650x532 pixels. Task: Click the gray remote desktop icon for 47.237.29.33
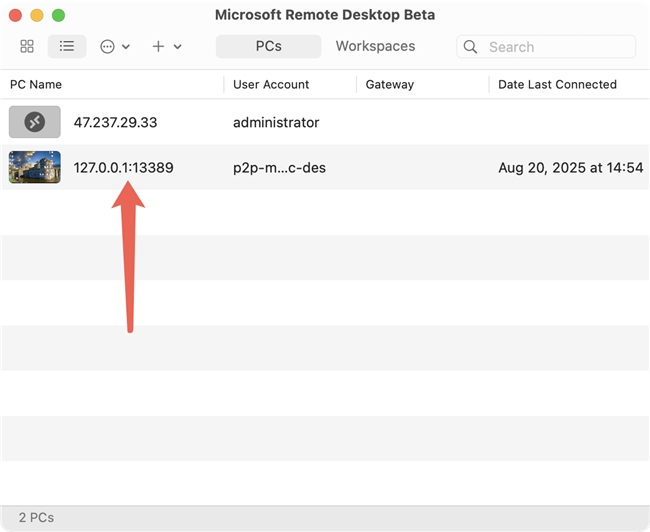point(35,122)
